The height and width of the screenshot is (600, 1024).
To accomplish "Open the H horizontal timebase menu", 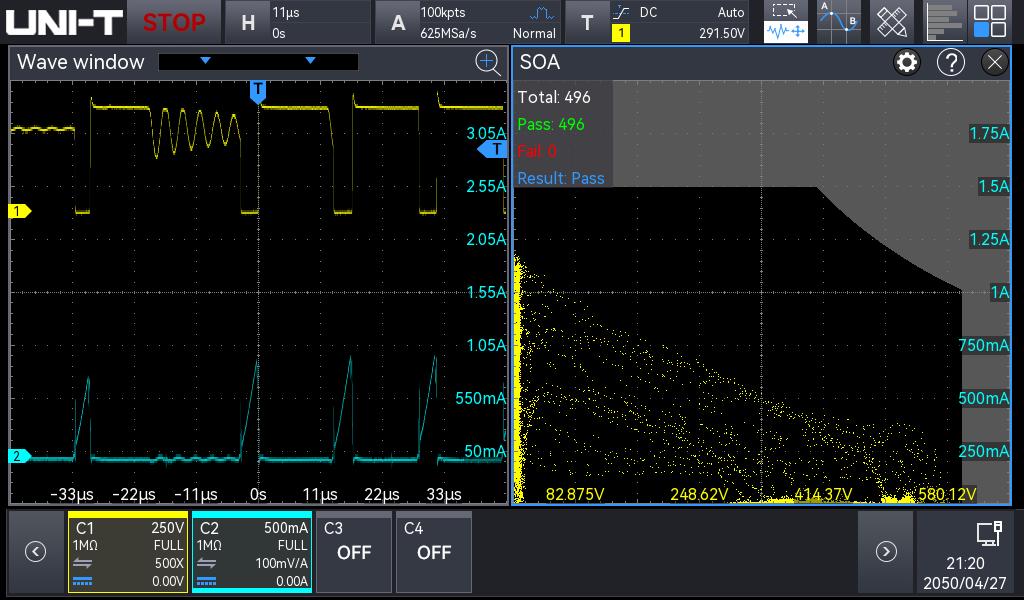I will [x=248, y=22].
